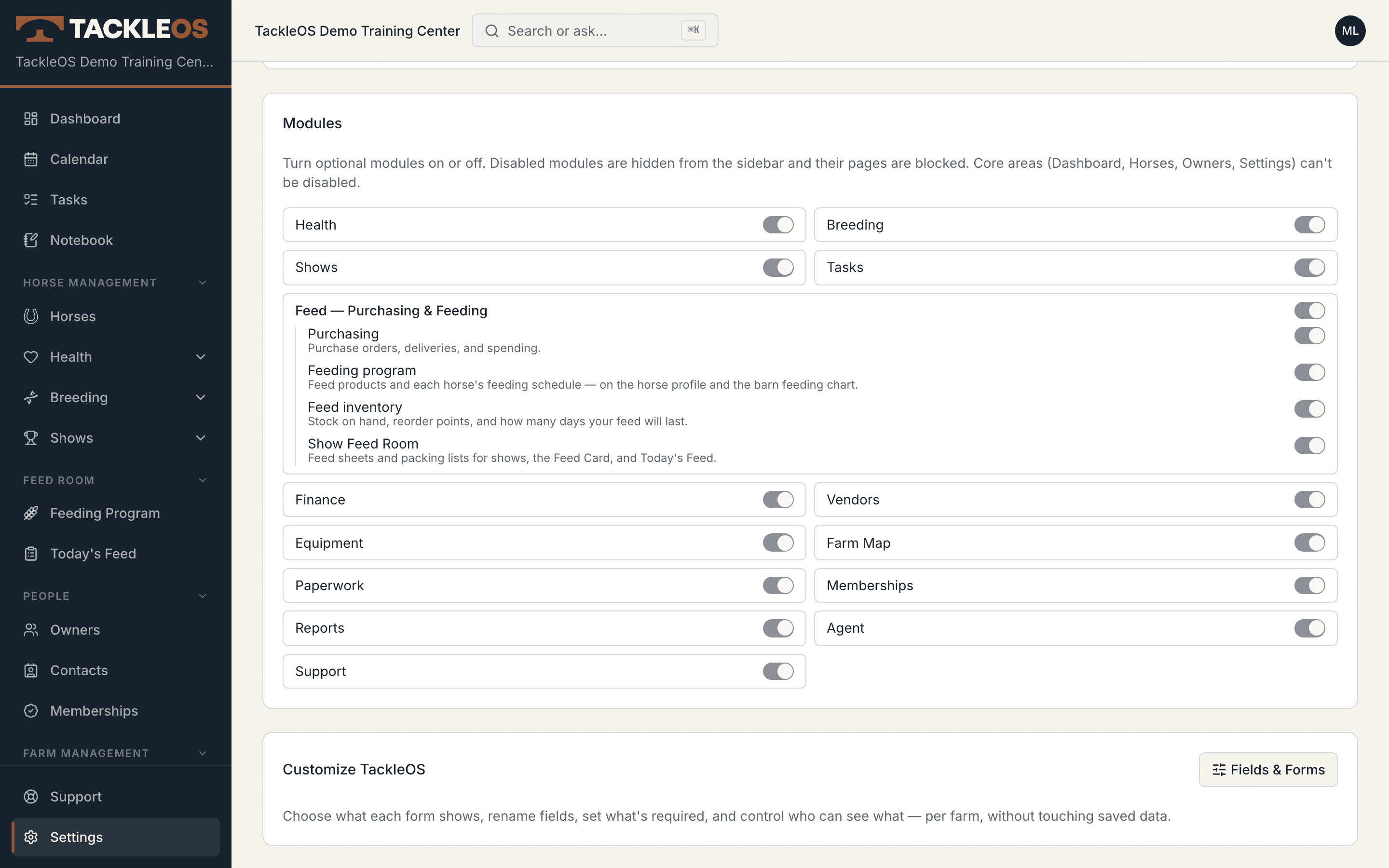Click the Settings gear icon

pos(31,837)
